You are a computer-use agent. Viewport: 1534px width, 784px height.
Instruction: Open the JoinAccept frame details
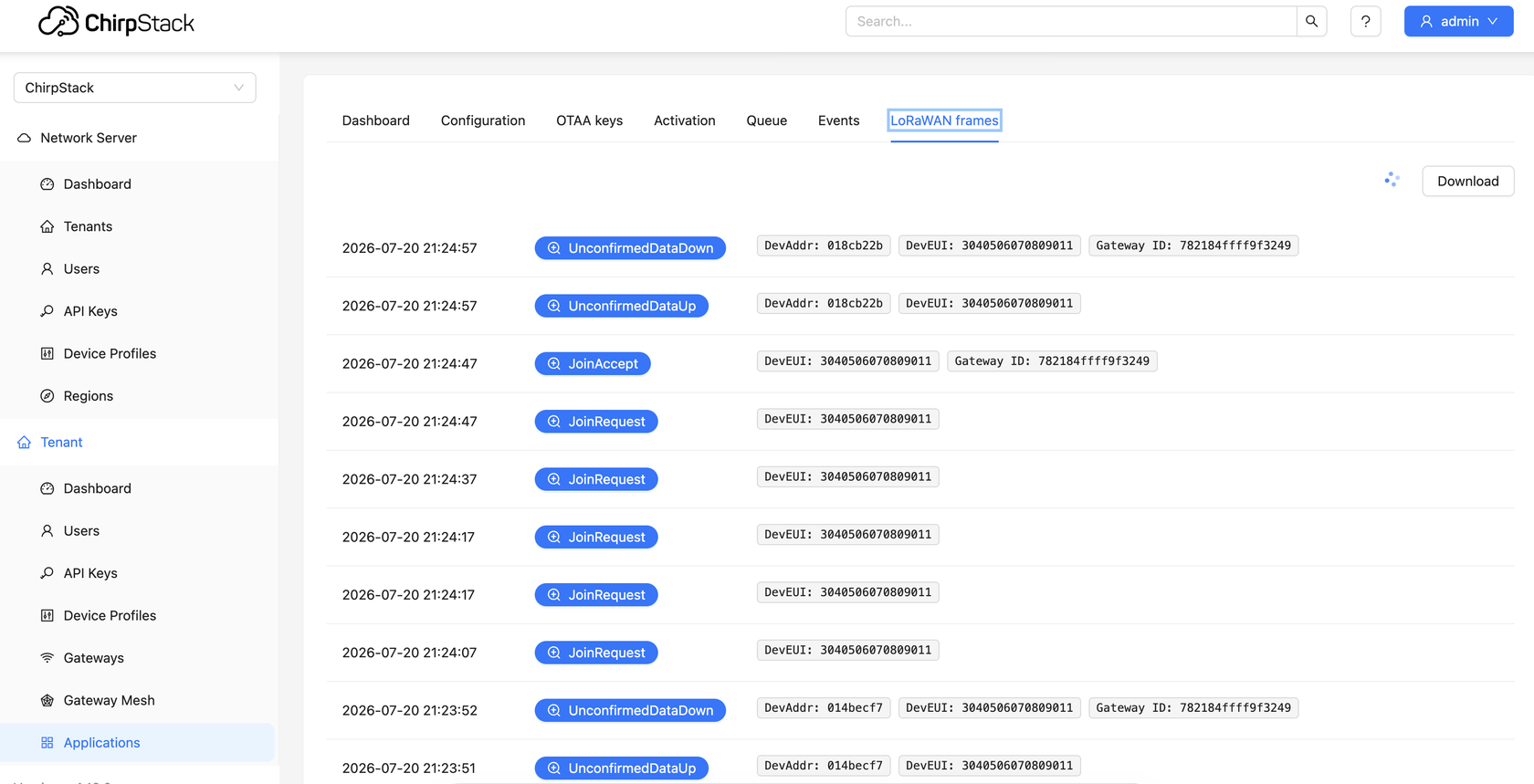click(x=593, y=363)
